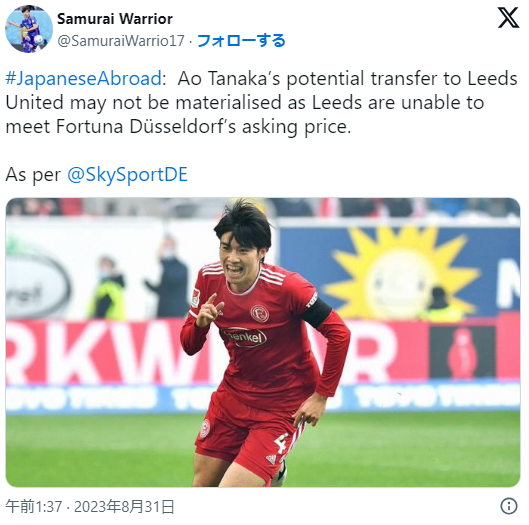Open the X logo link
The image size is (529, 525).
[508, 18]
